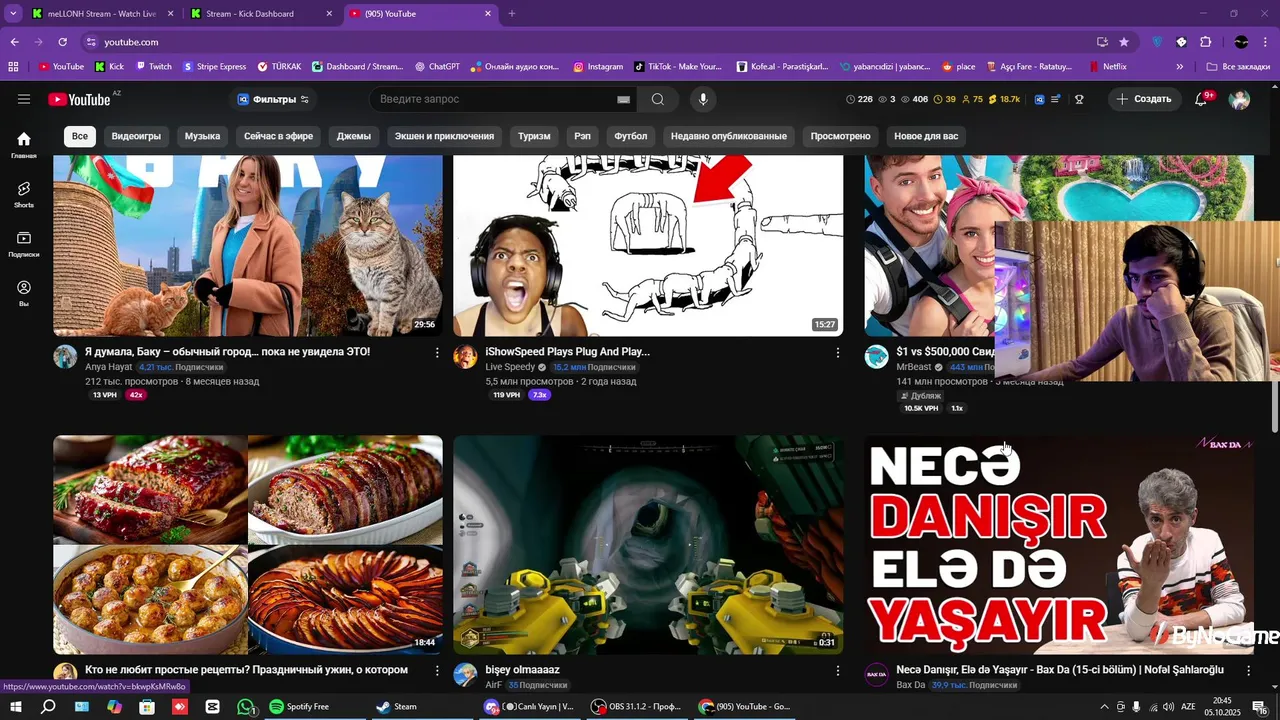Open Windows search in taskbar
This screenshot has width=1280, height=720.
(x=48, y=707)
